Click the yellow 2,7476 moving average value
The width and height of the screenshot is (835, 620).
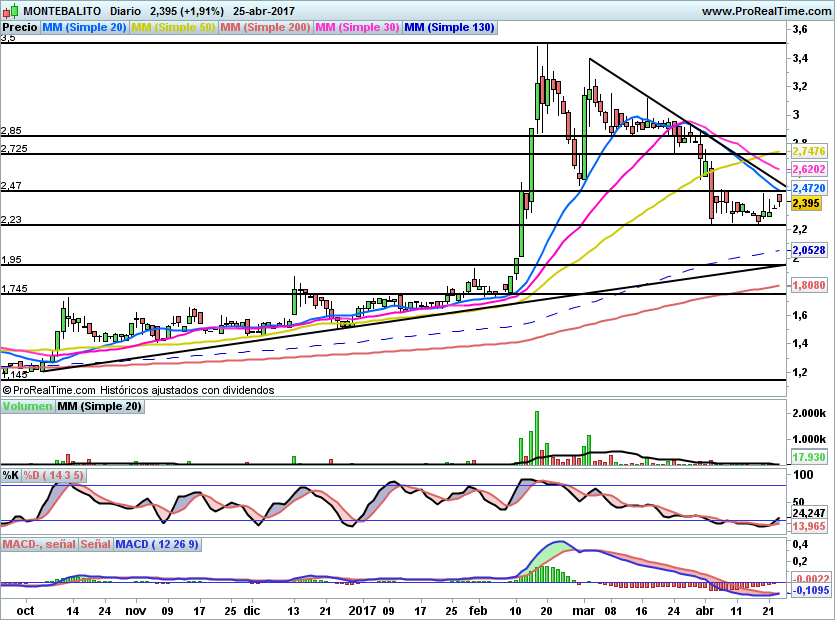[807, 151]
